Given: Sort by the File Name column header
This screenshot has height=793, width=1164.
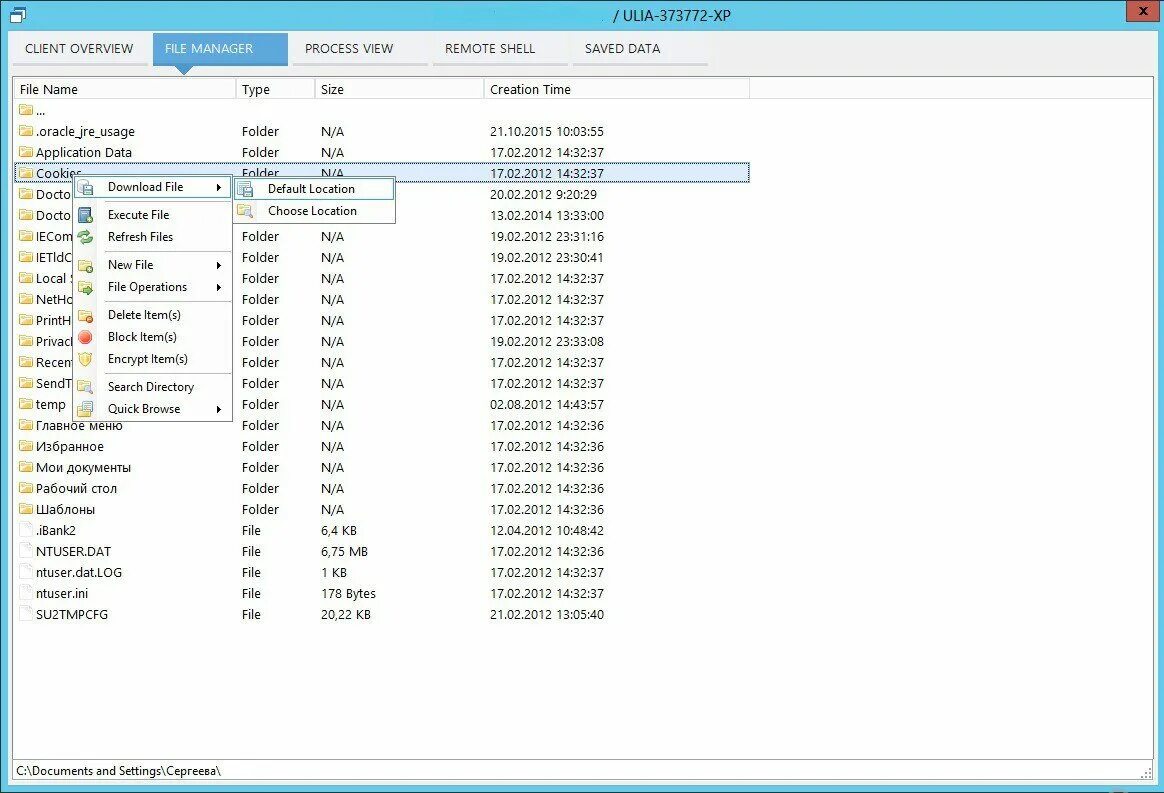Looking at the screenshot, I should (x=125, y=89).
